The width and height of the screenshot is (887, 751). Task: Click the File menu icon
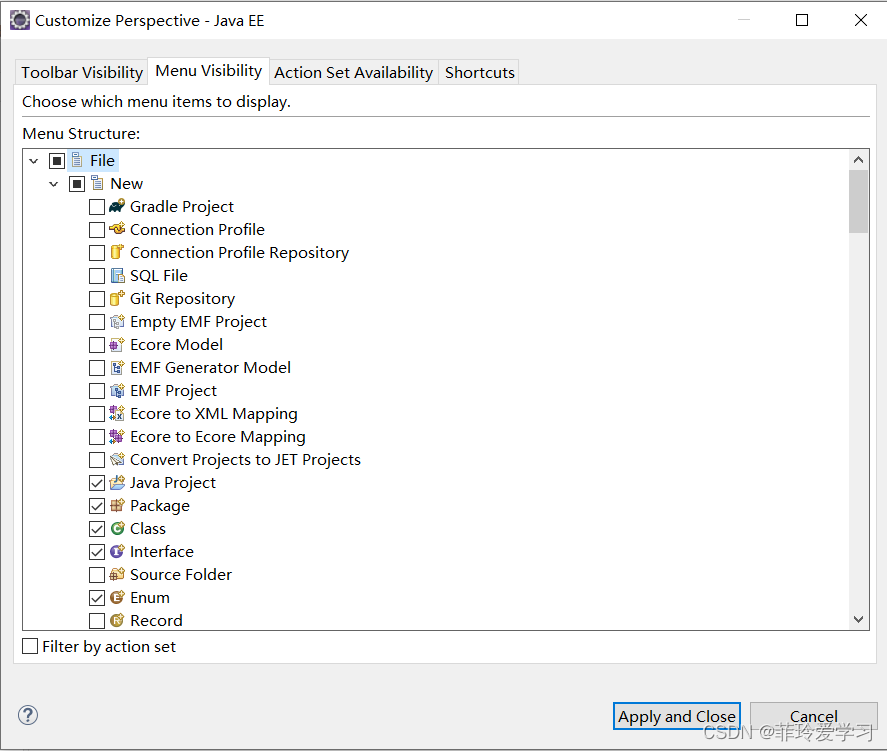(77, 160)
